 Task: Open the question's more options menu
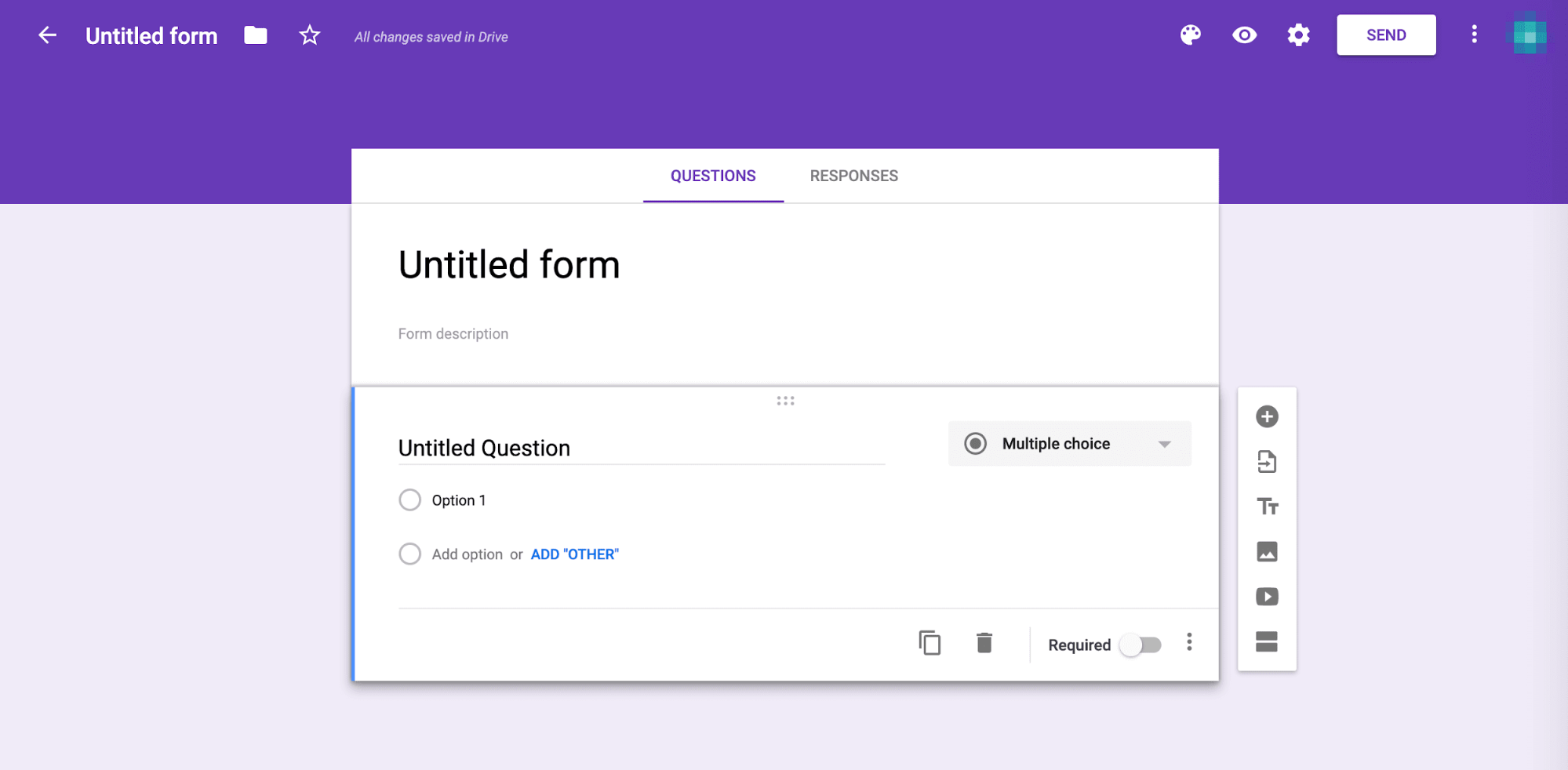coord(1189,643)
